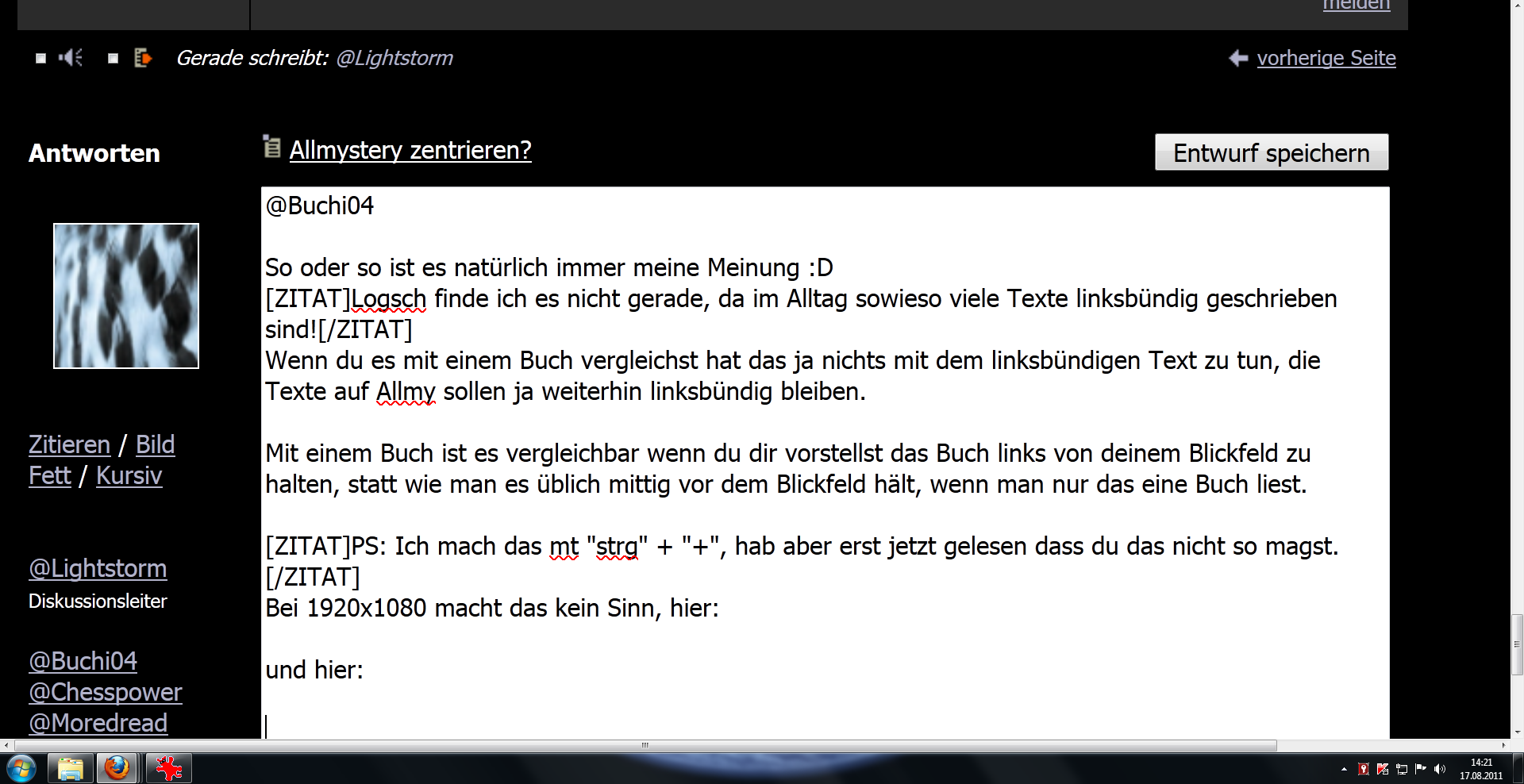The width and height of the screenshot is (1524, 784).
Task: Click the Bild link
Action: 155,444
